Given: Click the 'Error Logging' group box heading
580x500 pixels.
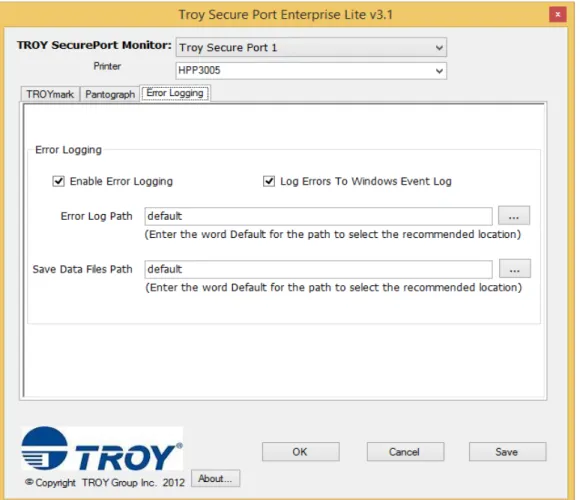Looking at the screenshot, I should point(68,150).
